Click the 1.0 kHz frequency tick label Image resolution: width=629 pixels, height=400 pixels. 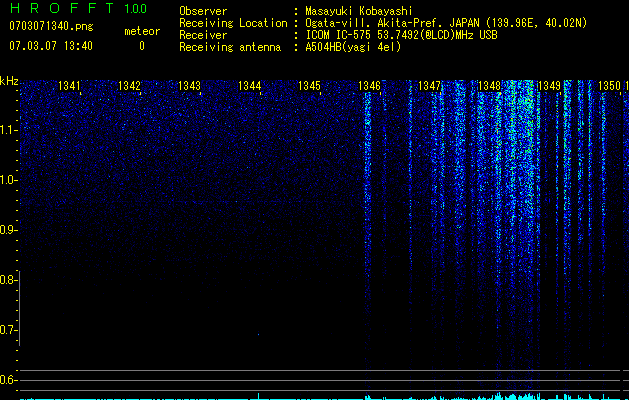7,180
